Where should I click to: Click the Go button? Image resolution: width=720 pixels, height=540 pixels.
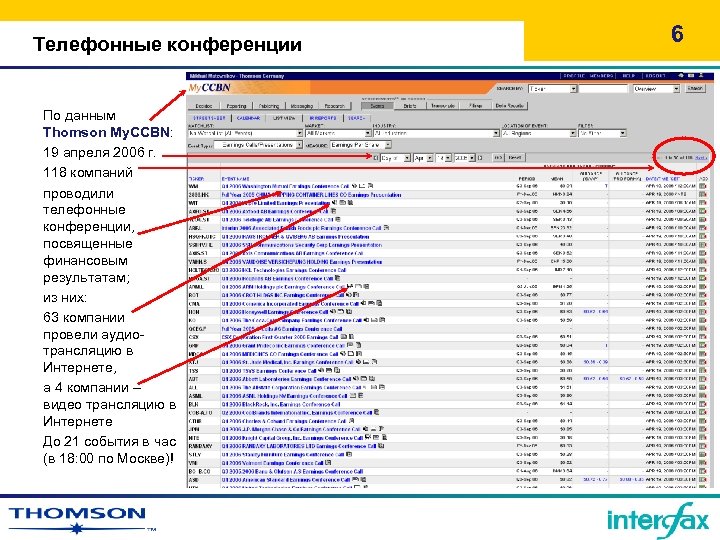pos(498,158)
